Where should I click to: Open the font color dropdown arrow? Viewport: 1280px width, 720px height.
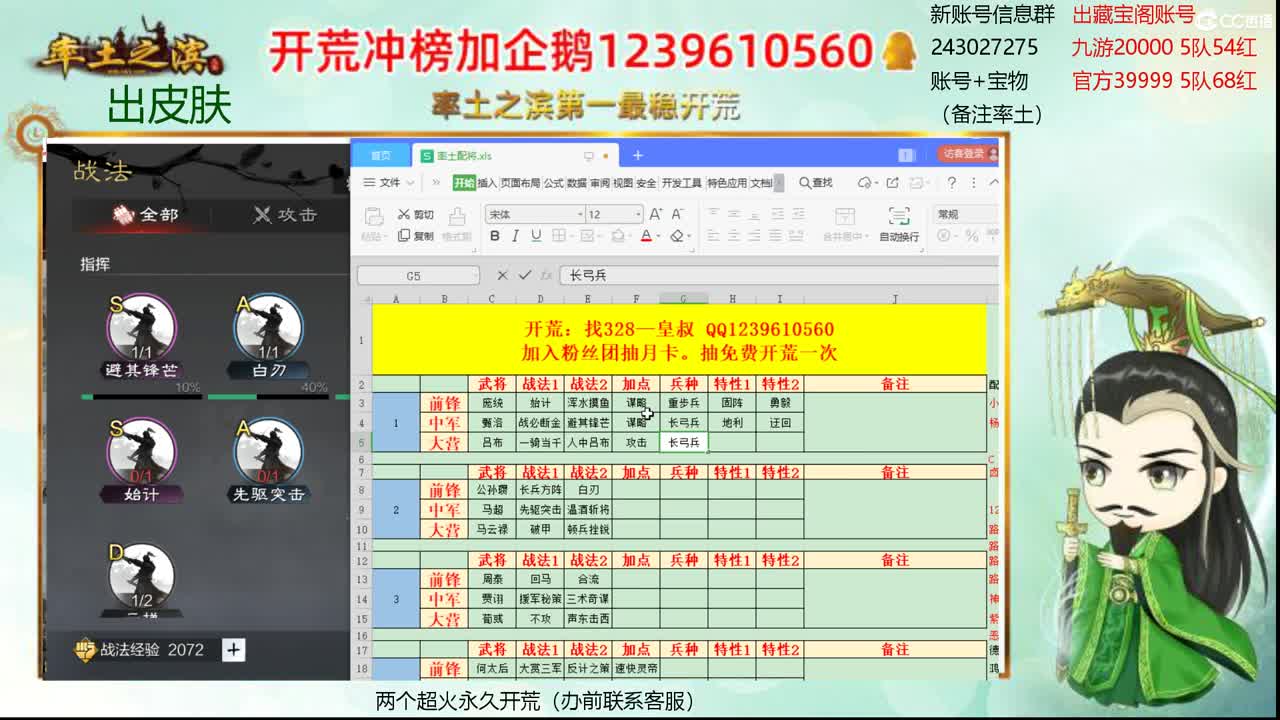[x=658, y=237]
